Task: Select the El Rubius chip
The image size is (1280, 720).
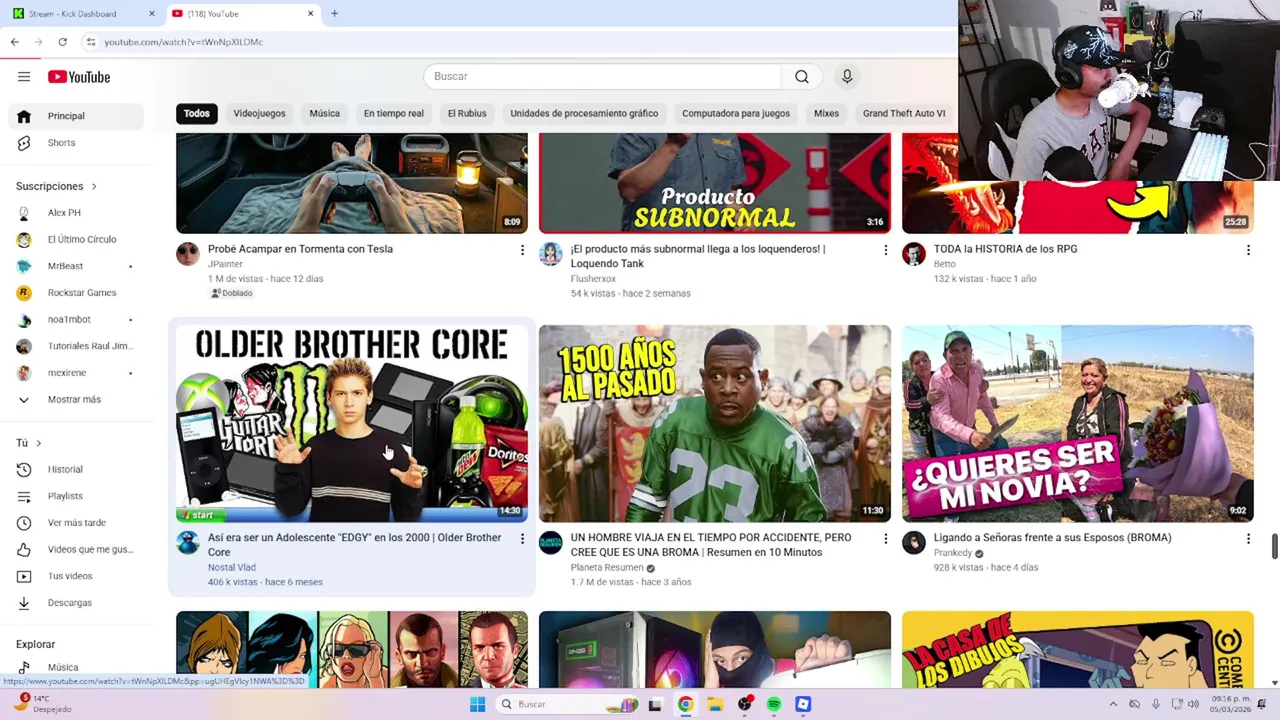Action: (x=467, y=113)
